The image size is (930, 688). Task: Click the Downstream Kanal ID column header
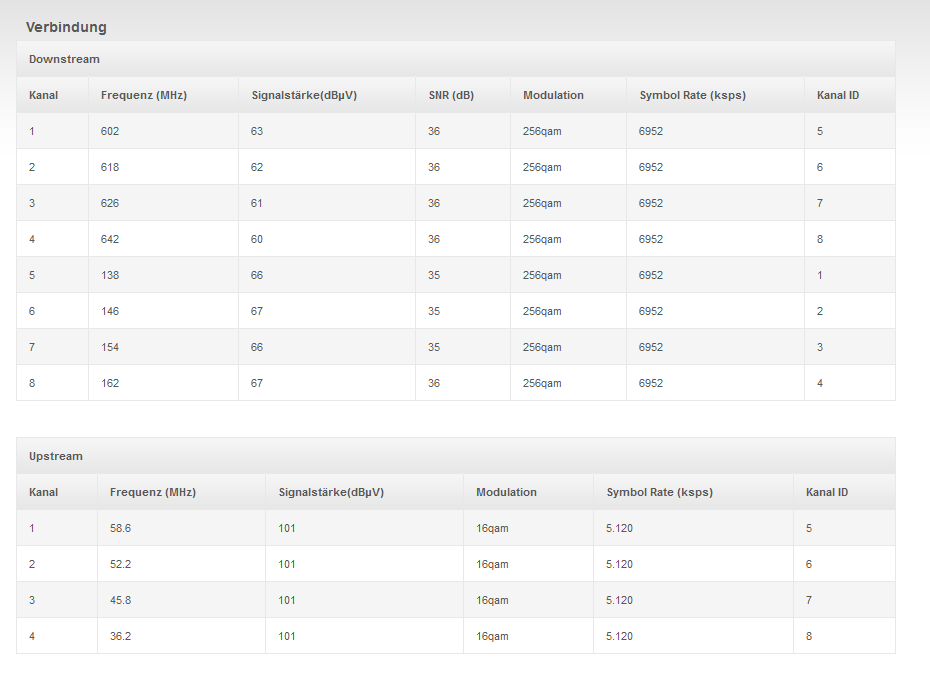[838, 95]
